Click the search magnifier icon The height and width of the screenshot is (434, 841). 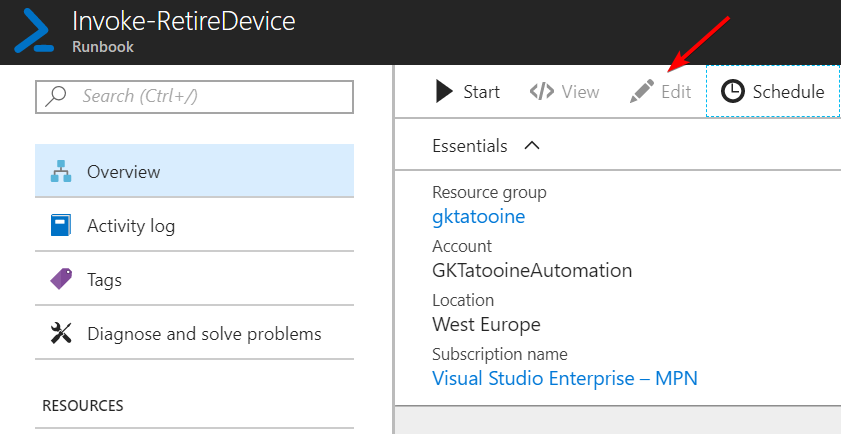[56, 97]
